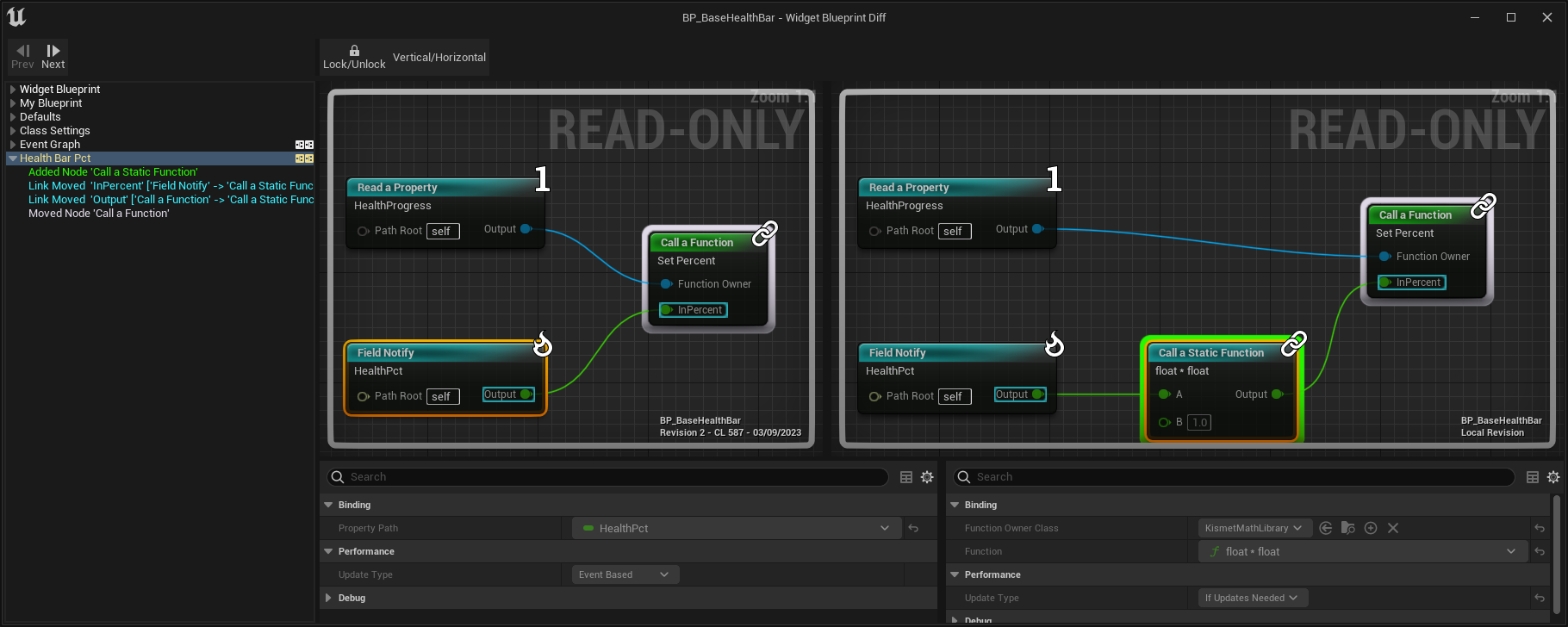Collapse the Binding section in left details panel
Image resolution: width=1568 pixels, height=627 pixels.
coord(329,506)
